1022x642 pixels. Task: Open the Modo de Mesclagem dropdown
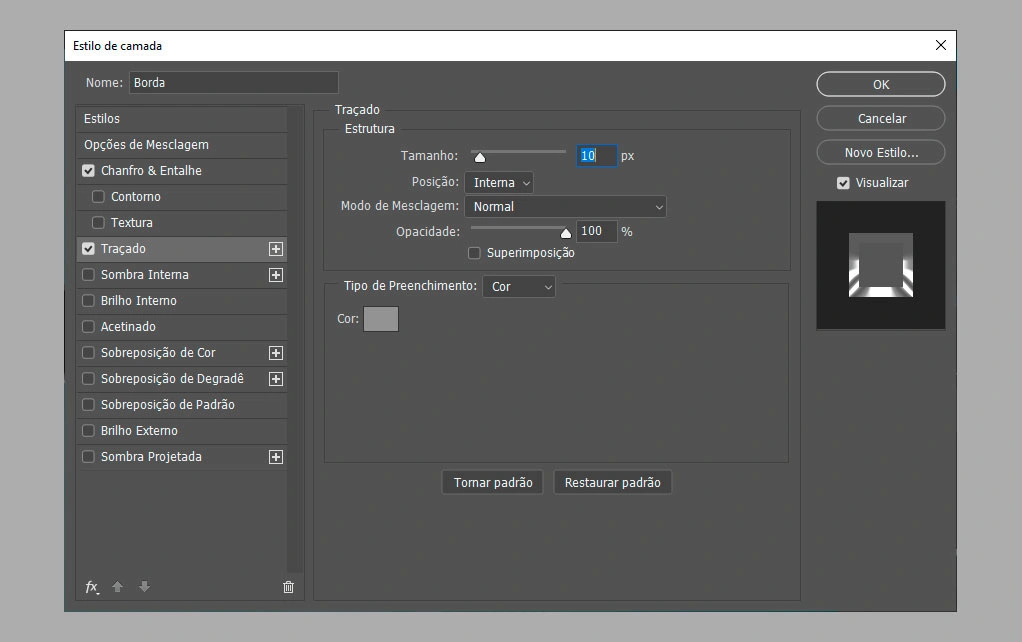[x=565, y=207]
